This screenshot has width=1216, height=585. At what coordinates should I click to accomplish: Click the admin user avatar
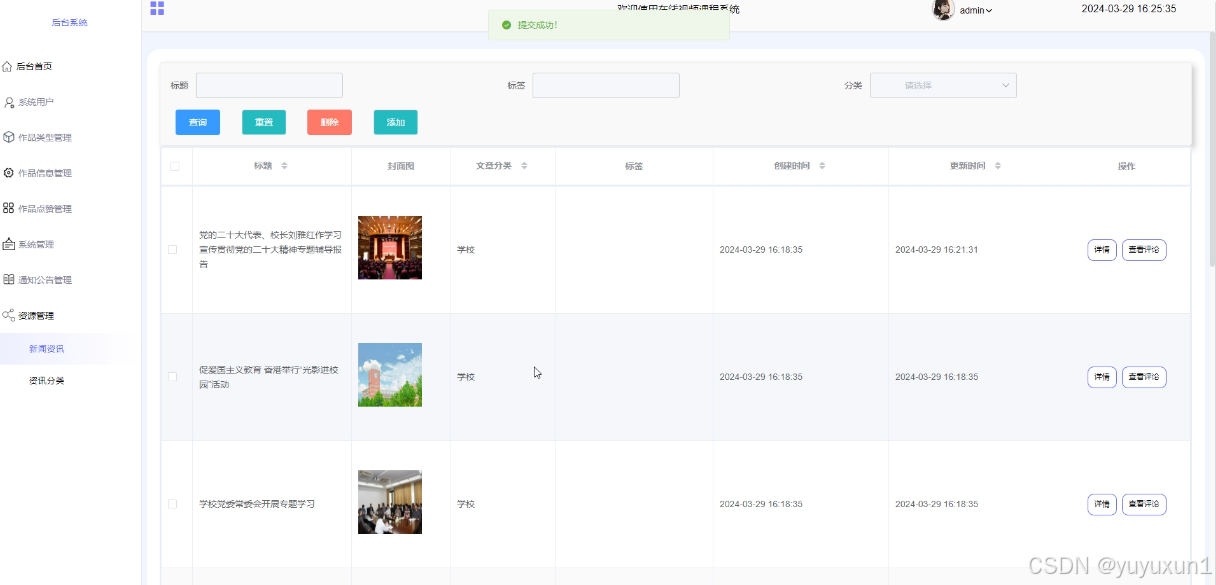pos(943,10)
